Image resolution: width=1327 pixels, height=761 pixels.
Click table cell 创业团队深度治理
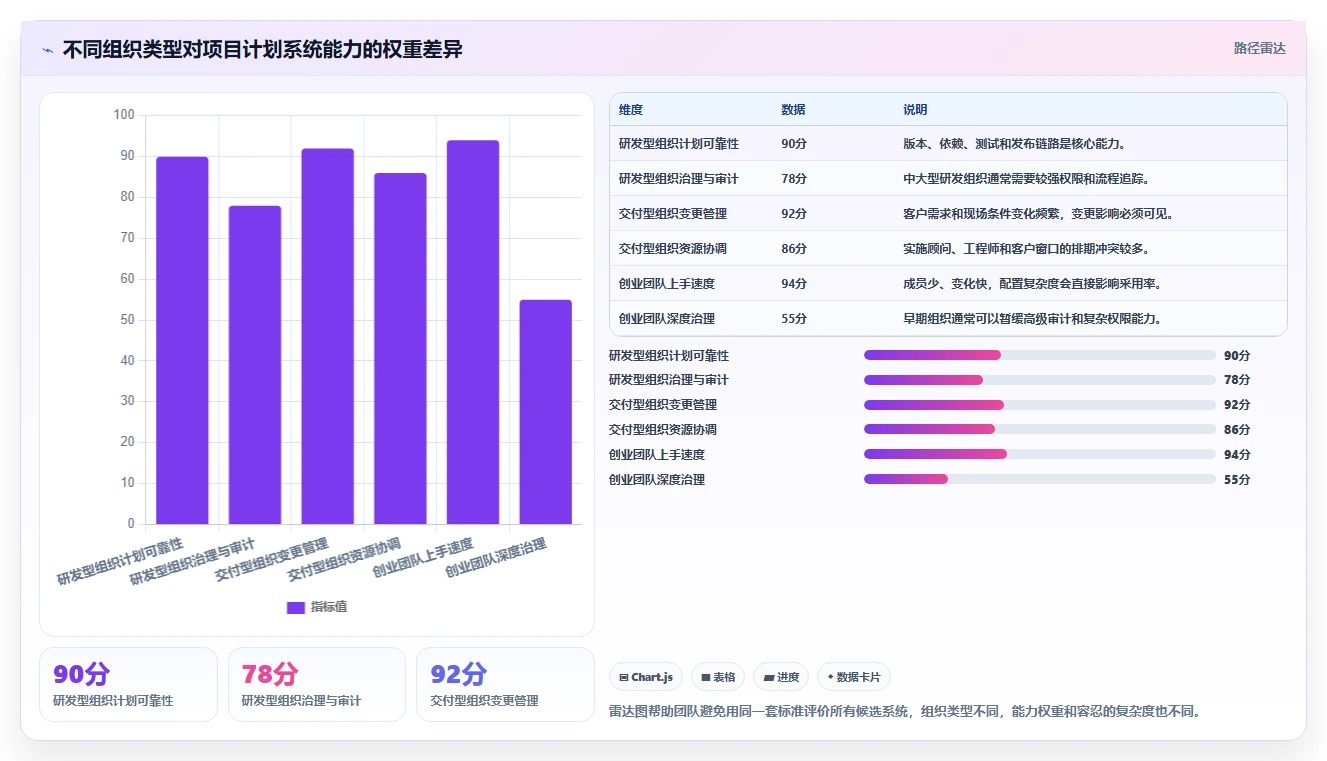click(x=667, y=319)
